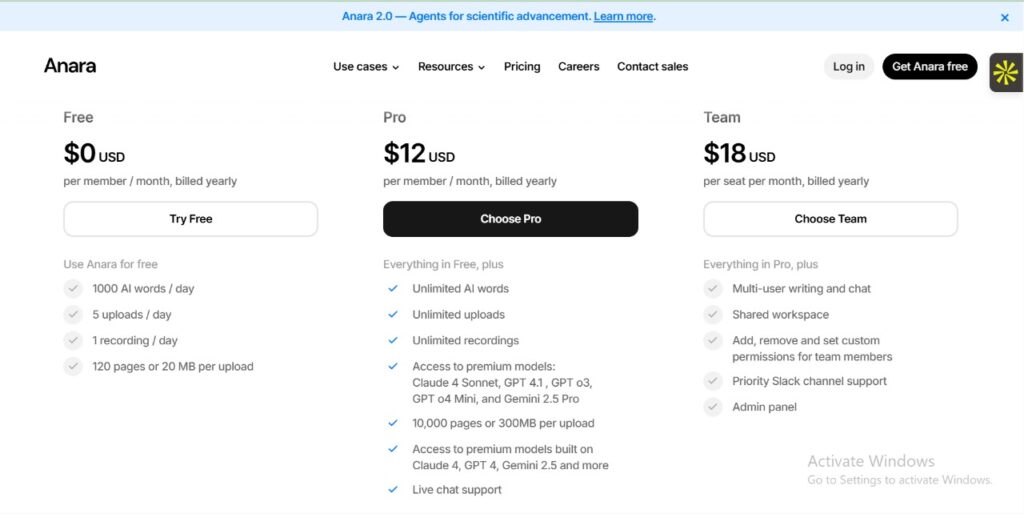Viewport: 1024px width, 514px height.
Task: Click 'per seat per month, billed yearly' text
Action: [x=786, y=181]
